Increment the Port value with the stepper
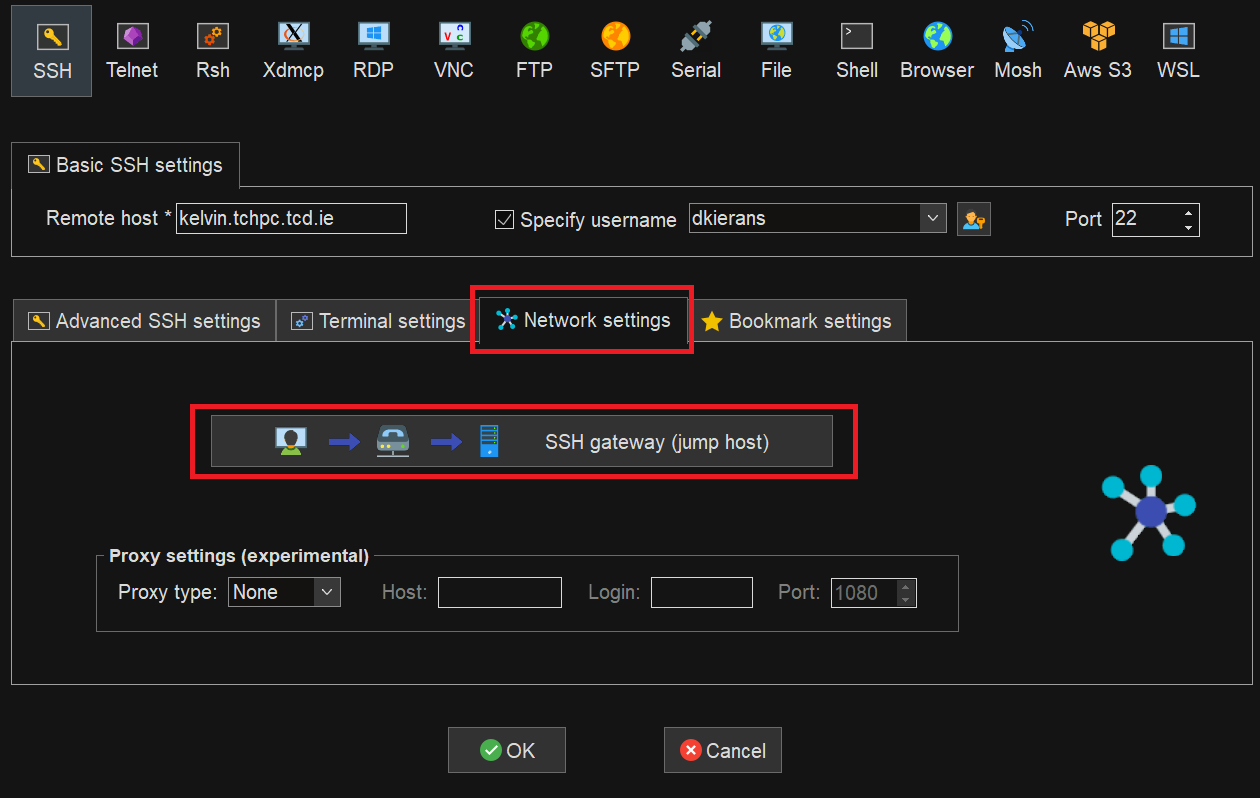The image size is (1260, 798). pyautogui.click(x=1188, y=212)
